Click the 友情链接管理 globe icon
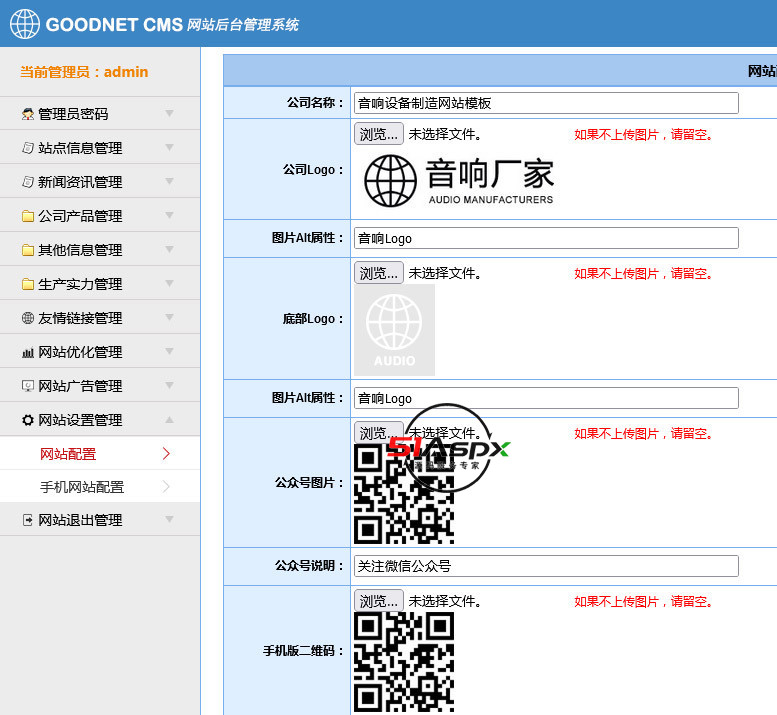This screenshot has height=715, width=777. 28,318
